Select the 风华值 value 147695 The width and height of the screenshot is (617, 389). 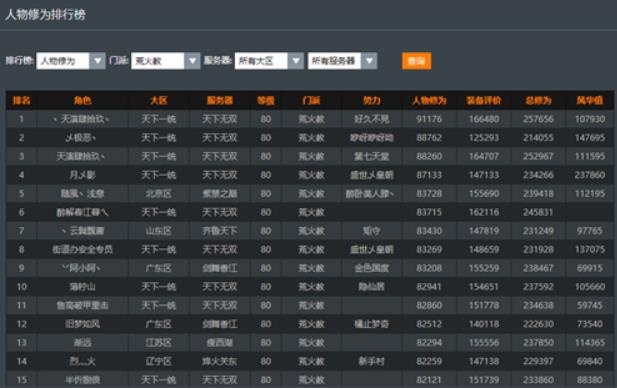(589, 138)
